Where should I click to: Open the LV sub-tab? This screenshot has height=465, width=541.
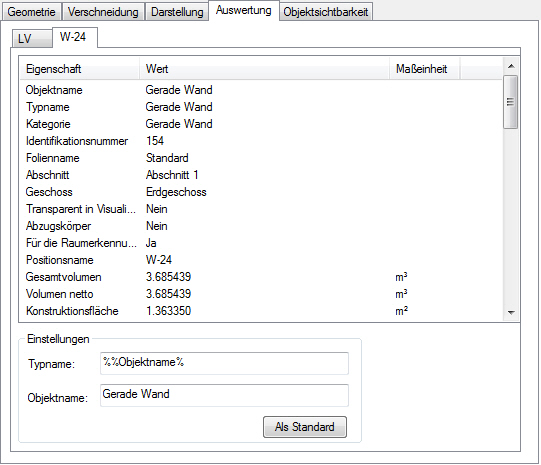point(32,39)
